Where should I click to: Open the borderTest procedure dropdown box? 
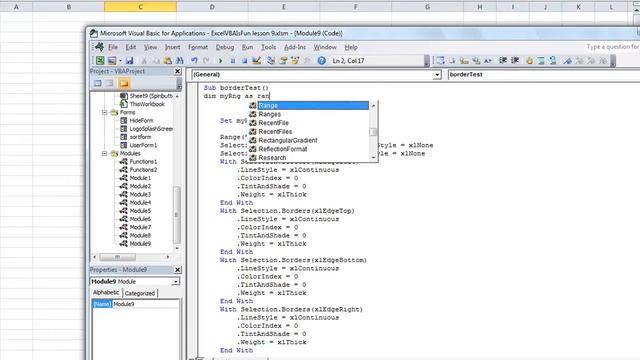point(544,75)
